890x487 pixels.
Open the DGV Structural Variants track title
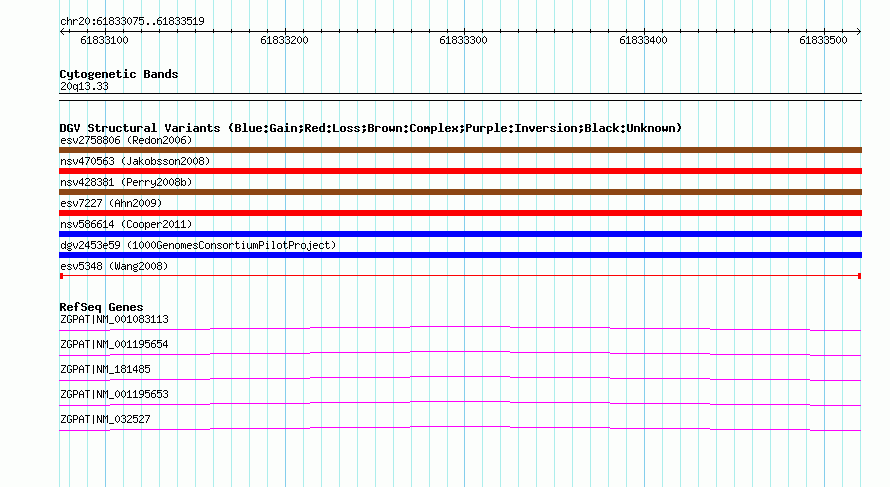pos(371,128)
